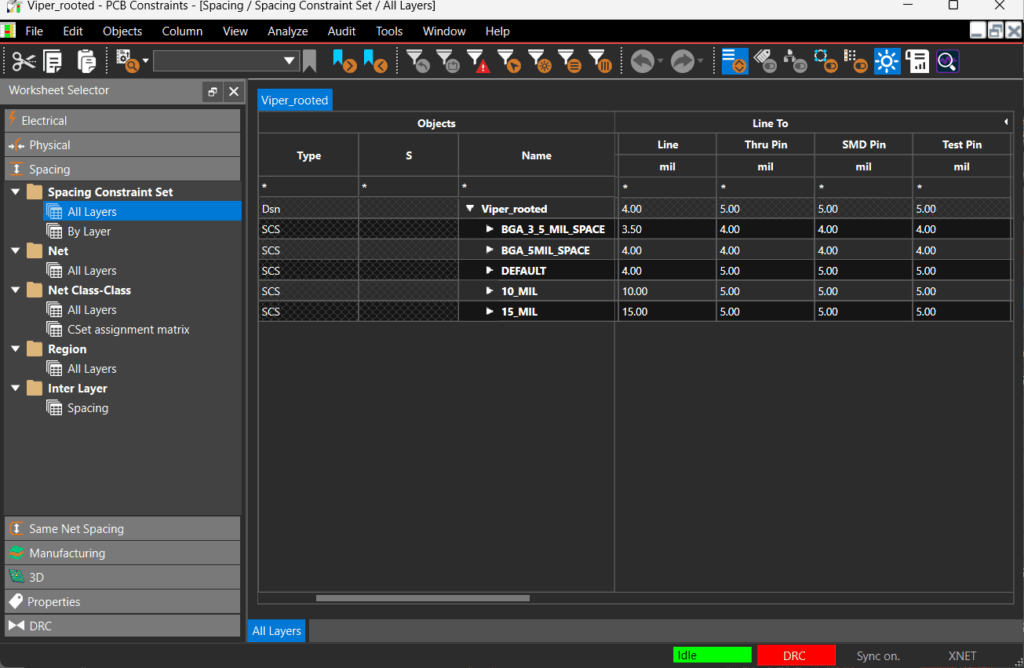This screenshot has height=668, width=1024.
Task: Click the Paste icon
Action: 86,61
